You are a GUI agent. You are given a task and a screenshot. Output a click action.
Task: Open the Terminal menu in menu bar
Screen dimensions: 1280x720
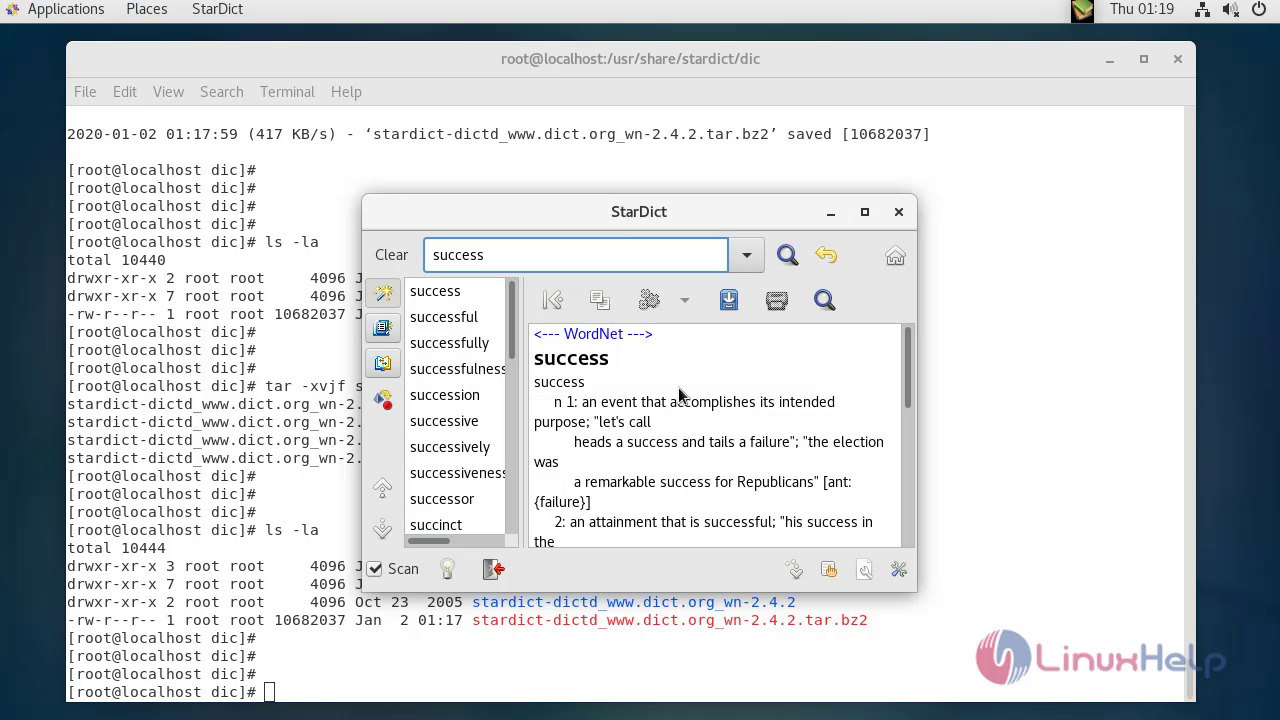coord(287,91)
